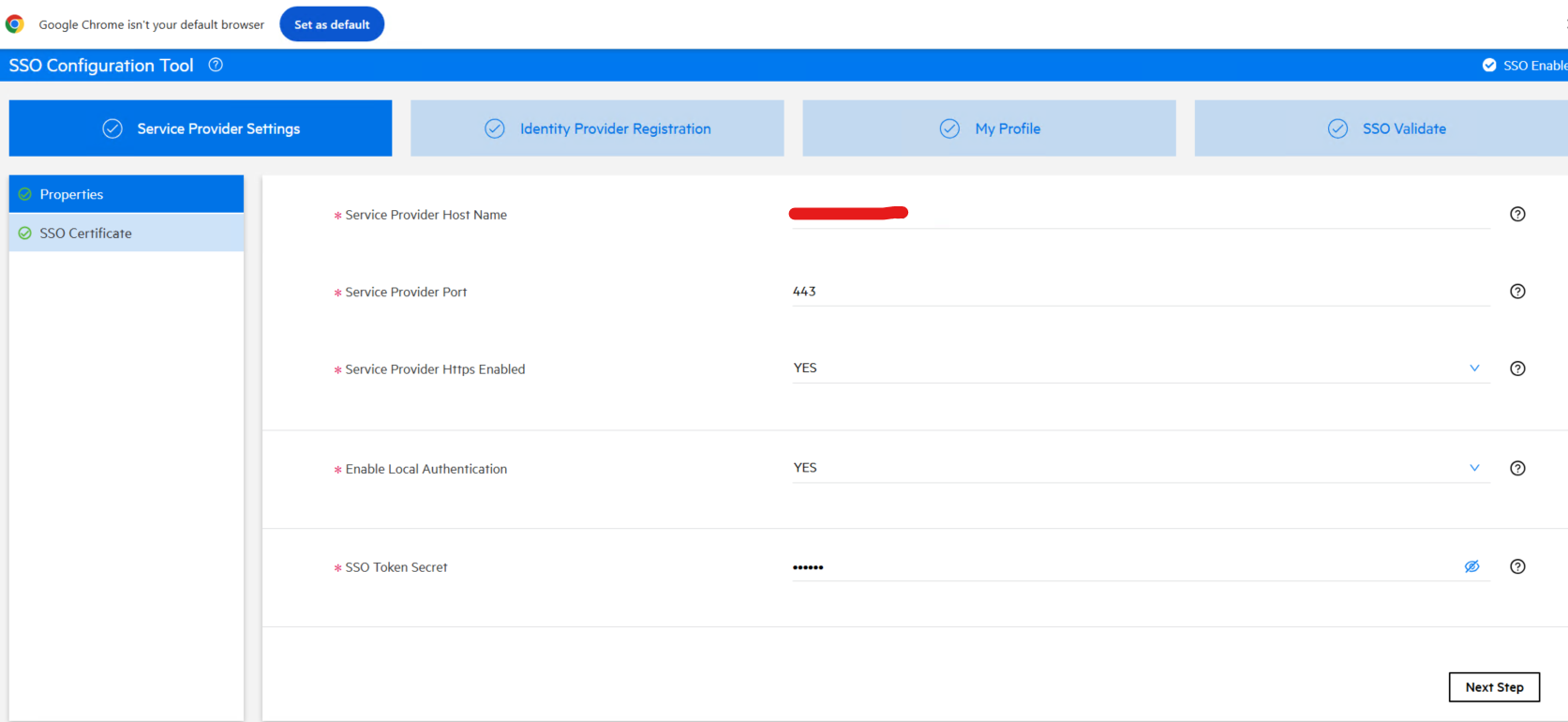Image resolution: width=1568 pixels, height=722 pixels.
Task: Click checkmark icon on Service Provider Settings tab
Action: pos(112,128)
